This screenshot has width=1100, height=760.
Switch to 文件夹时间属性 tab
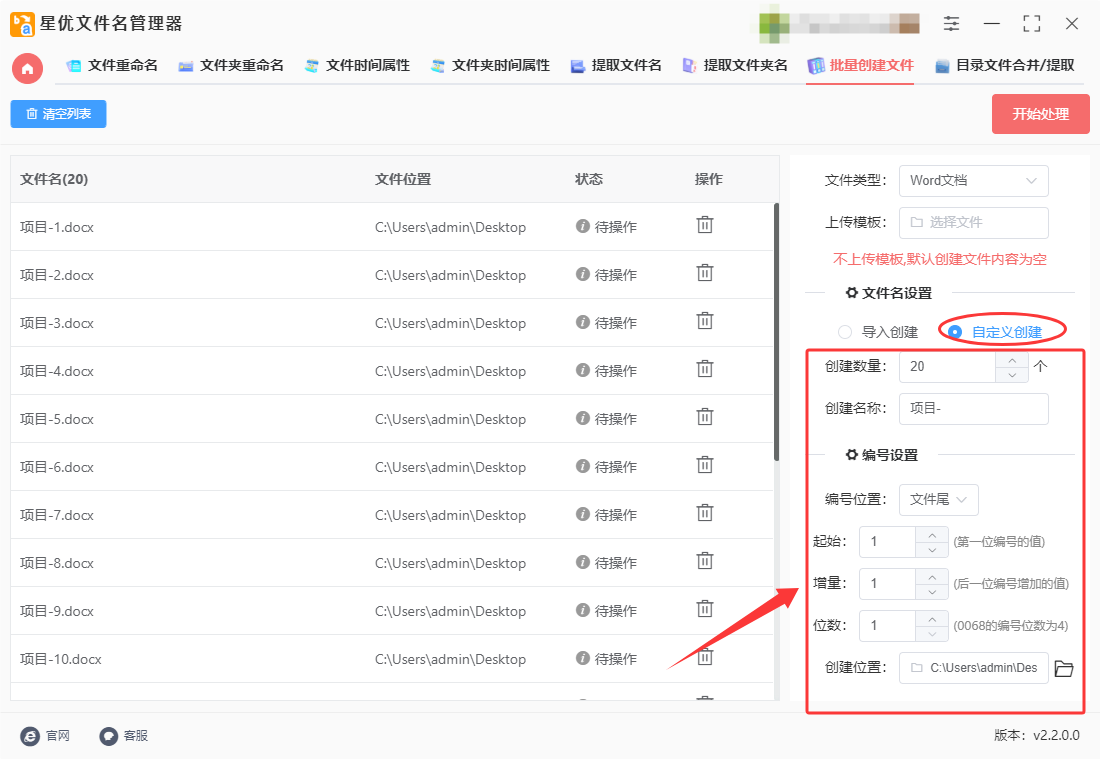point(490,66)
